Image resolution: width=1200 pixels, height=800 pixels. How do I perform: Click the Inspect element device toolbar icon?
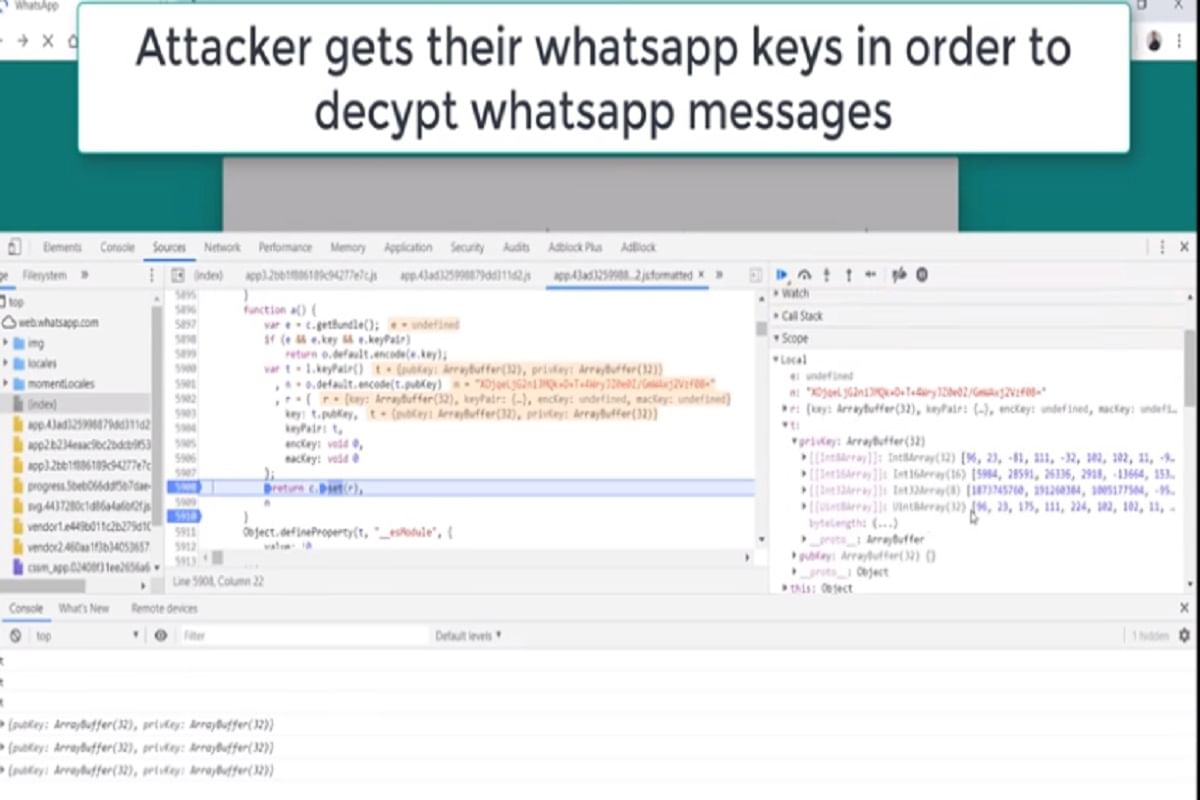coord(13,247)
